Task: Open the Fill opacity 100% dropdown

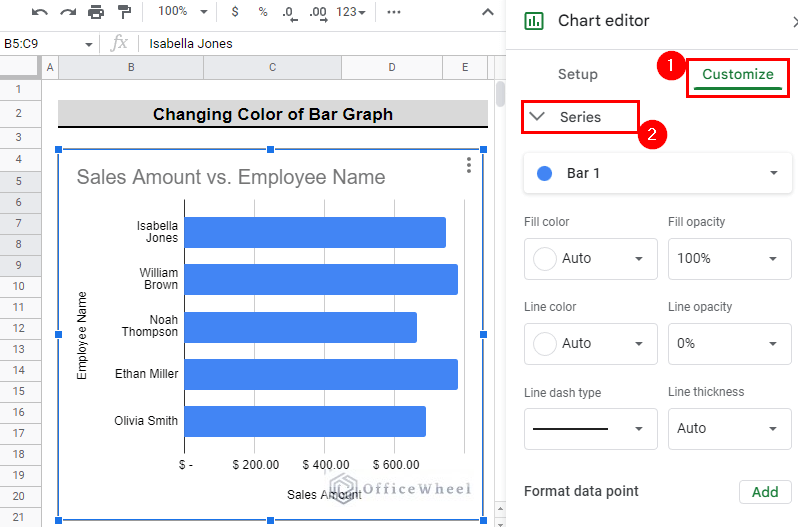Action: pos(729,258)
